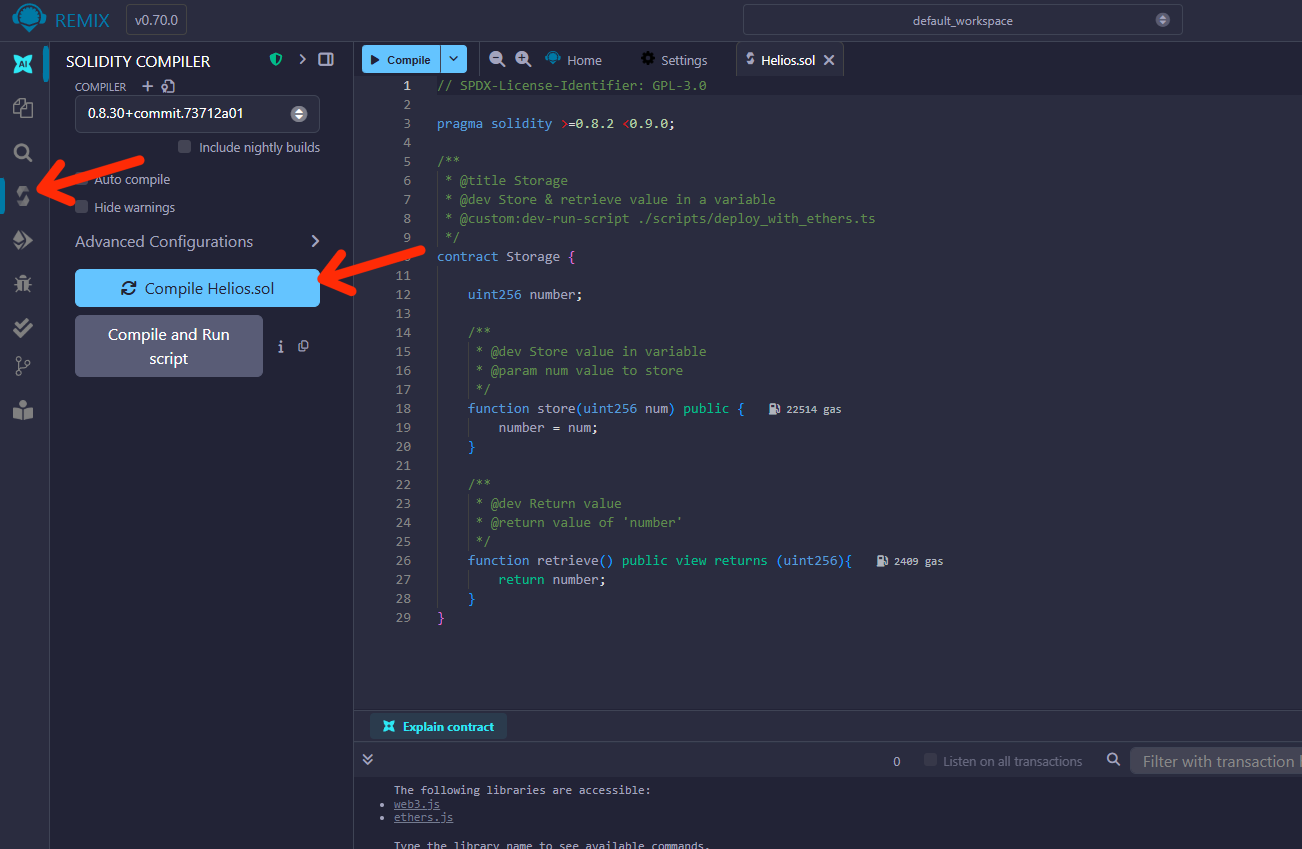Expand Advanced Configurations section
Viewport: 1302px width, 849px height.
(x=197, y=242)
